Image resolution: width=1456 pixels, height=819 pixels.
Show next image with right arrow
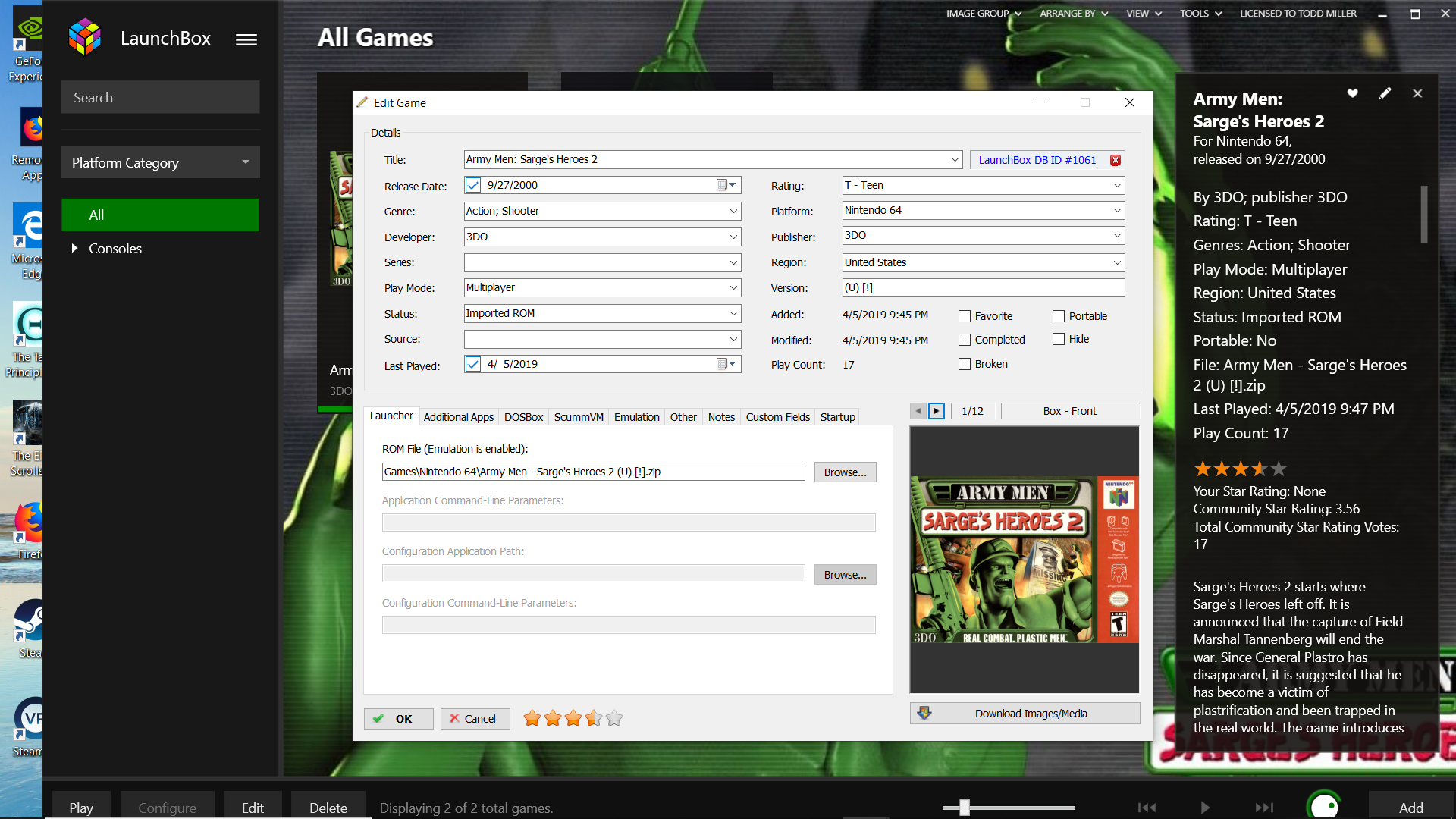937,411
